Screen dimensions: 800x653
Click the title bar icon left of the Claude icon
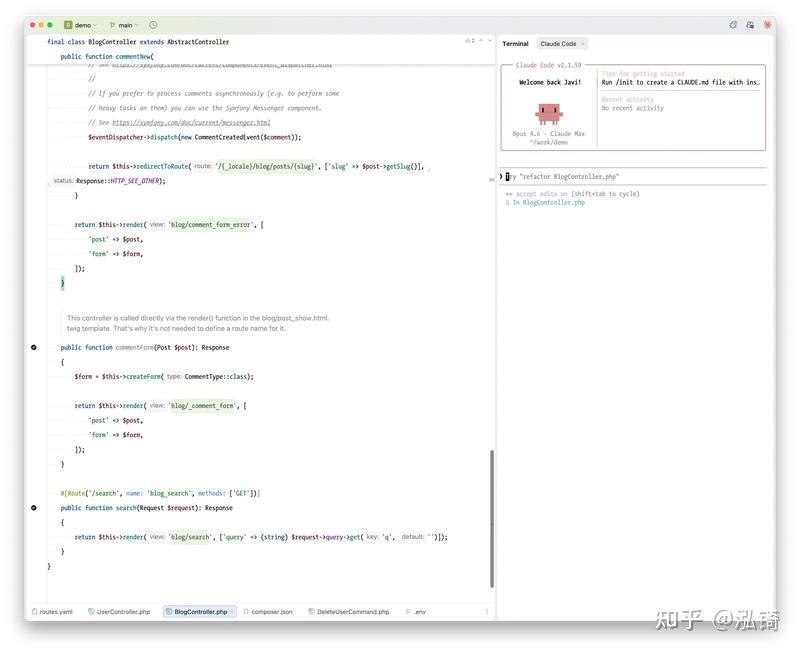pyautogui.click(x=750, y=24)
